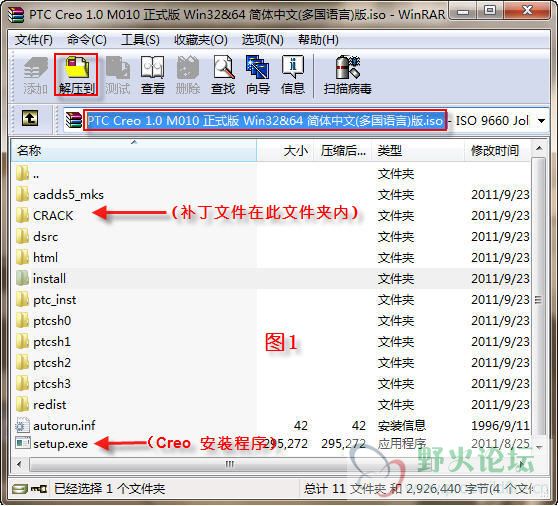Screen dimensions: 558x506
Task: Click the 1996/9/11 date cell
Action: [x=500, y=426]
